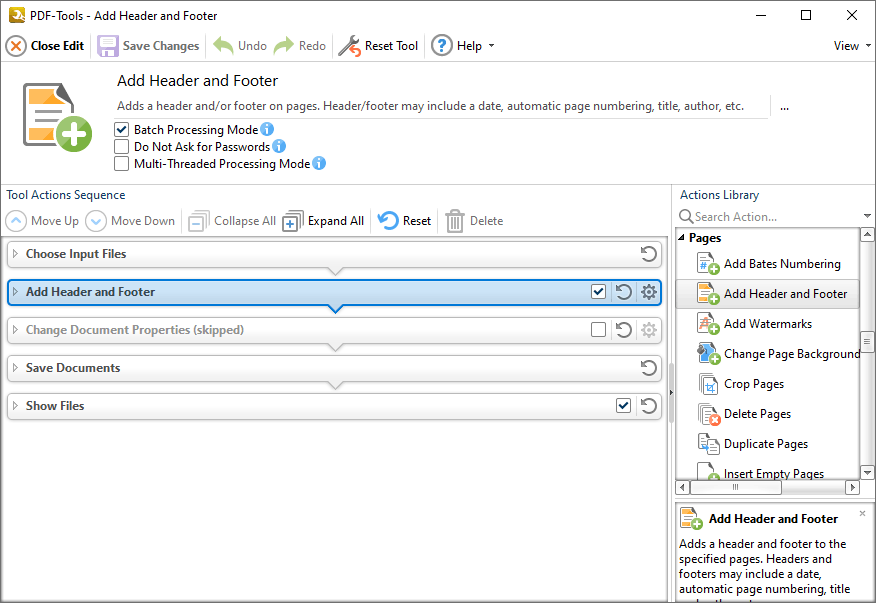Toggle the Show Files step checkbox
Screen dimensions: 876x603
tap(623, 406)
